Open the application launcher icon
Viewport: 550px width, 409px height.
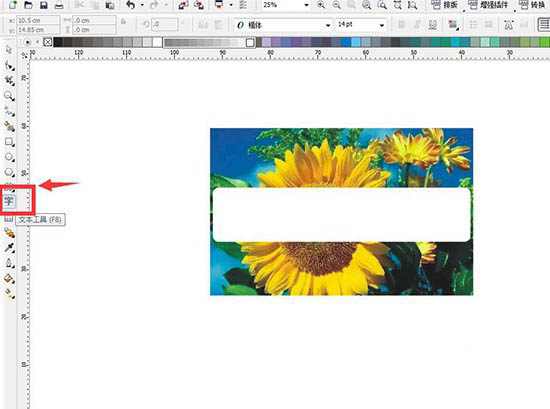coord(219,5)
